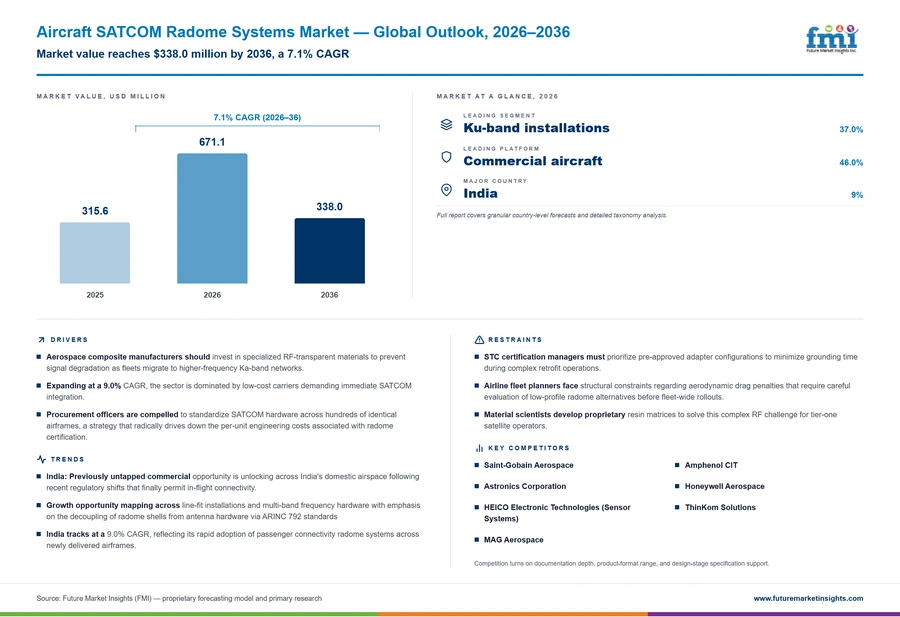Click the FMI logo
Image resolution: width=900 pixels, height=617 pixels.
(x=832, y=39)
